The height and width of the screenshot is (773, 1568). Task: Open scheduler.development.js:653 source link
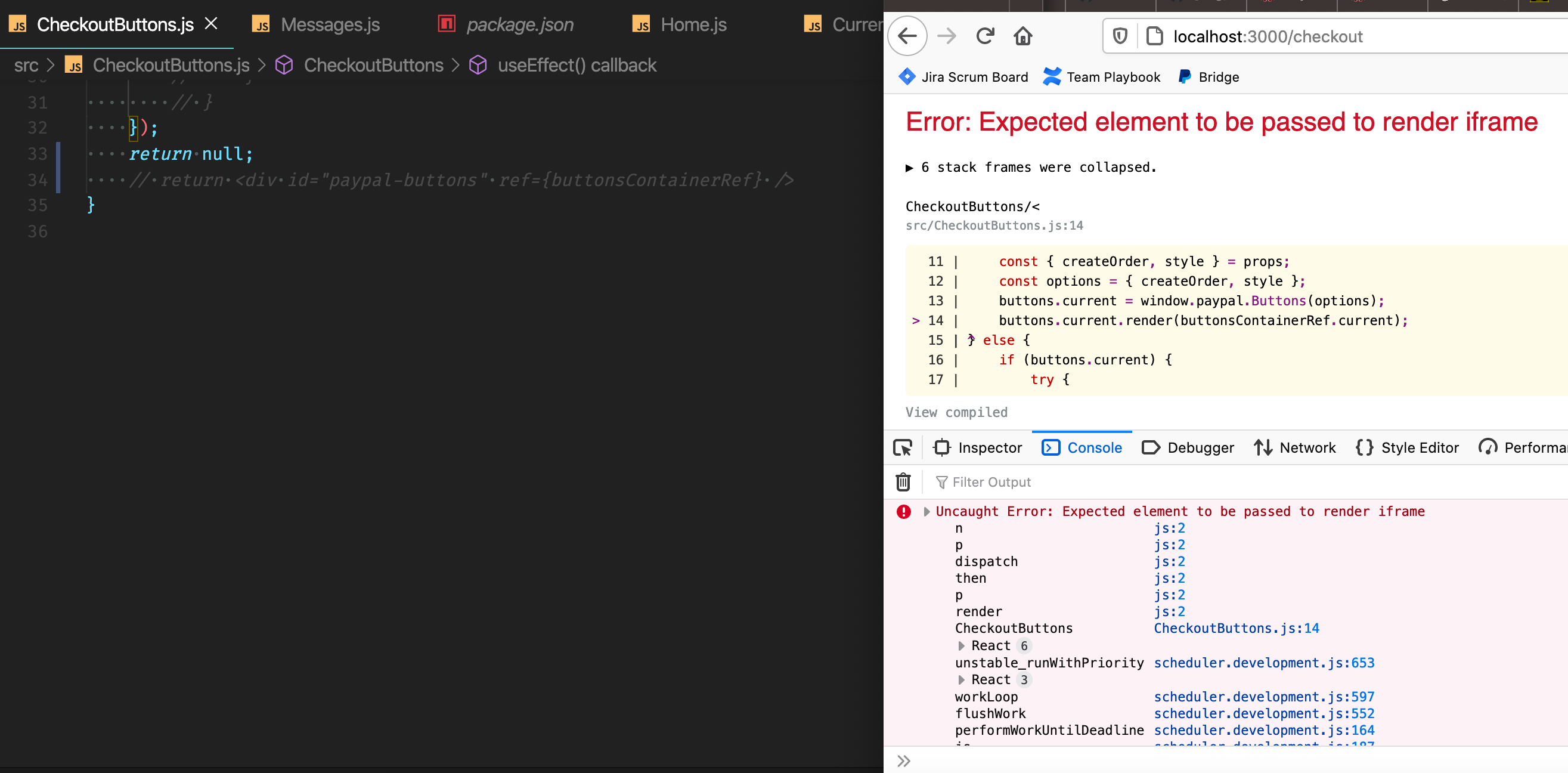pyautogui.click(x=1264, y=663)
